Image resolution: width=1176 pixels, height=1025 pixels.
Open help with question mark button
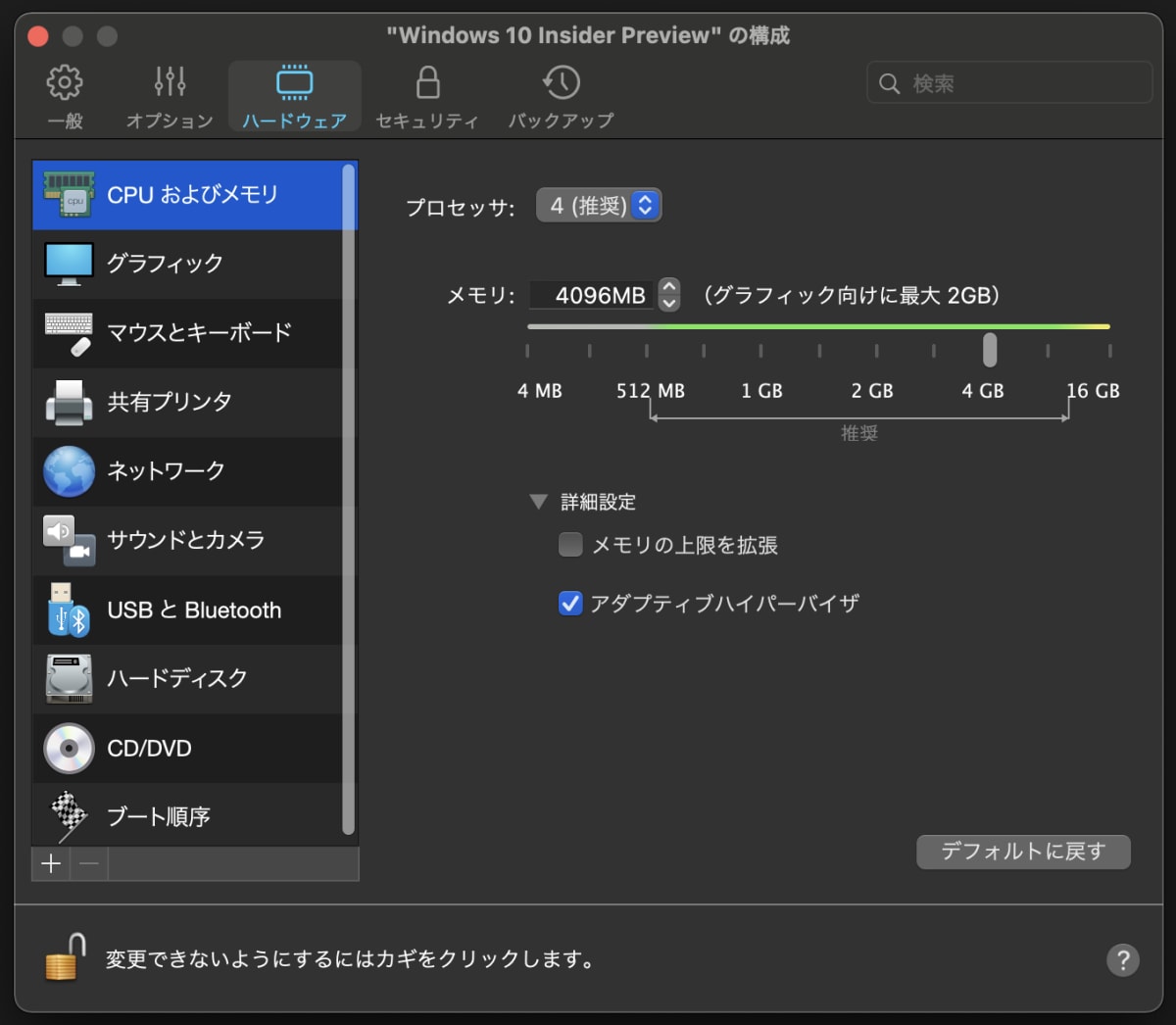(x=1123, y=959)
